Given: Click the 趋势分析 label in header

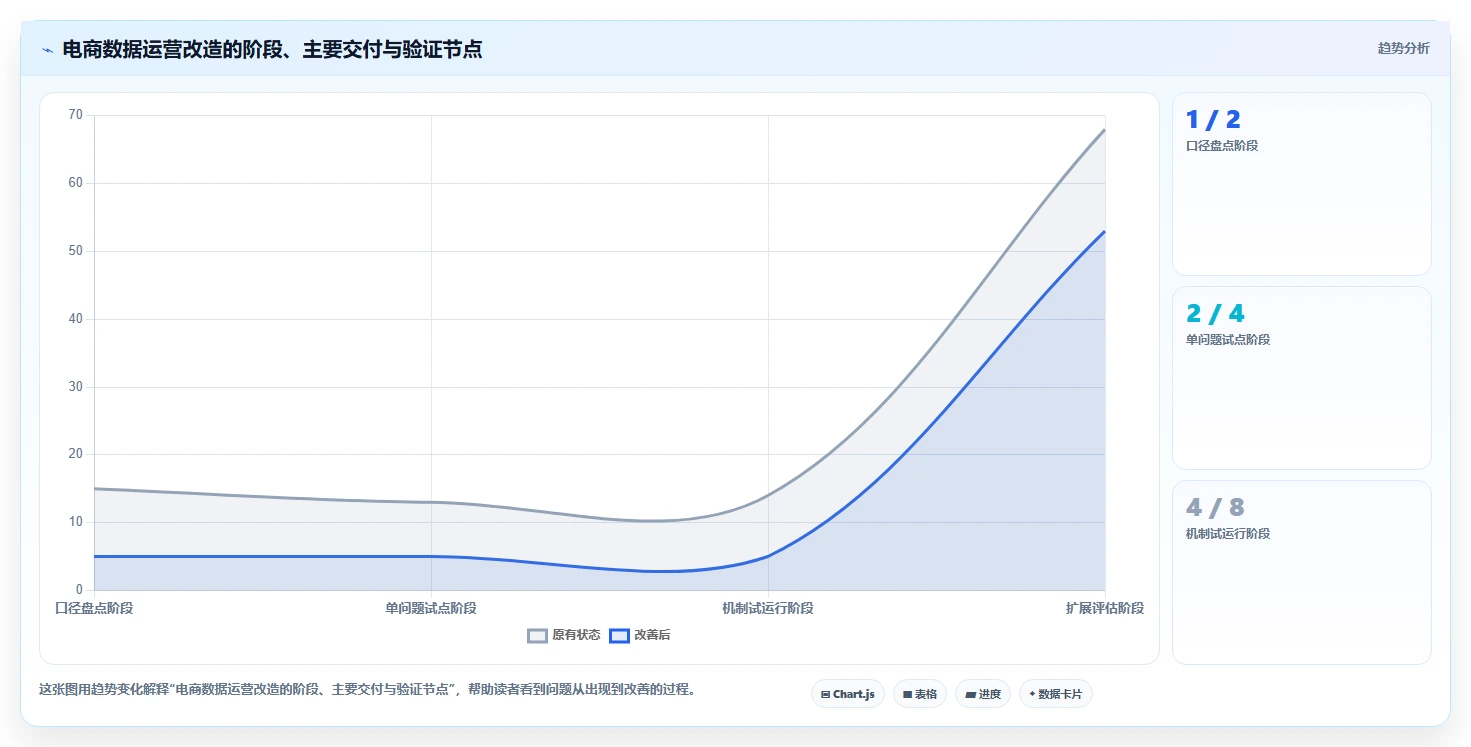Looking at the screenshot, I should pos(1404,48).
